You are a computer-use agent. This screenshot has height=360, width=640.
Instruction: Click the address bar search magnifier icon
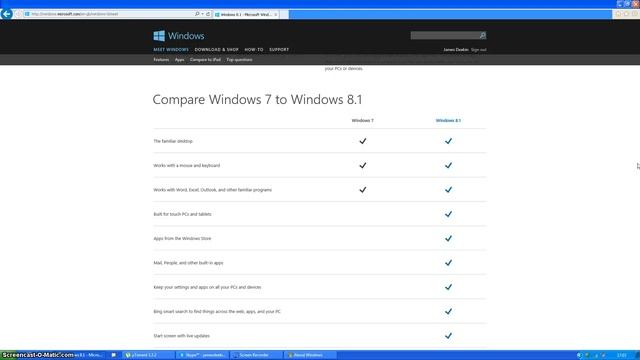(x=197, y=14)
